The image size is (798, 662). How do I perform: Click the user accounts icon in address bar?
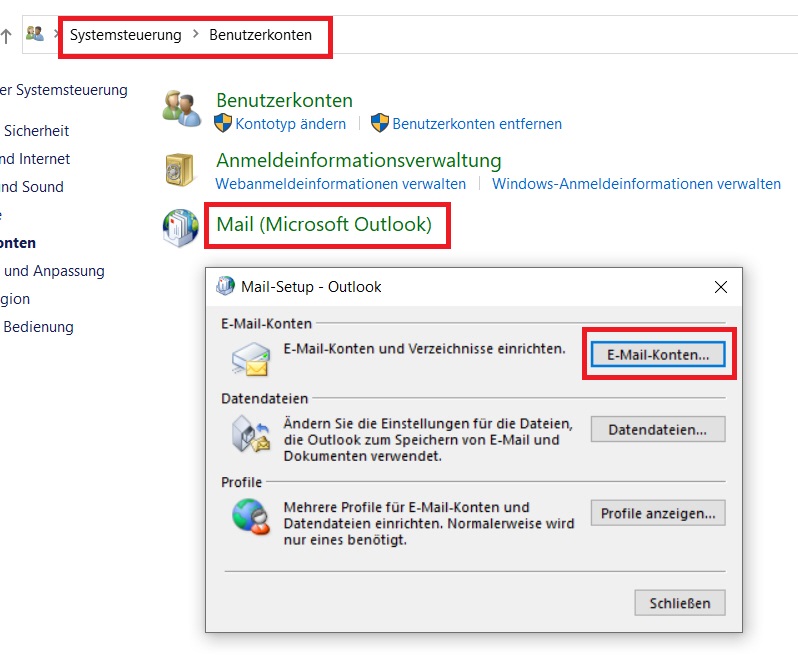[35, 34]
